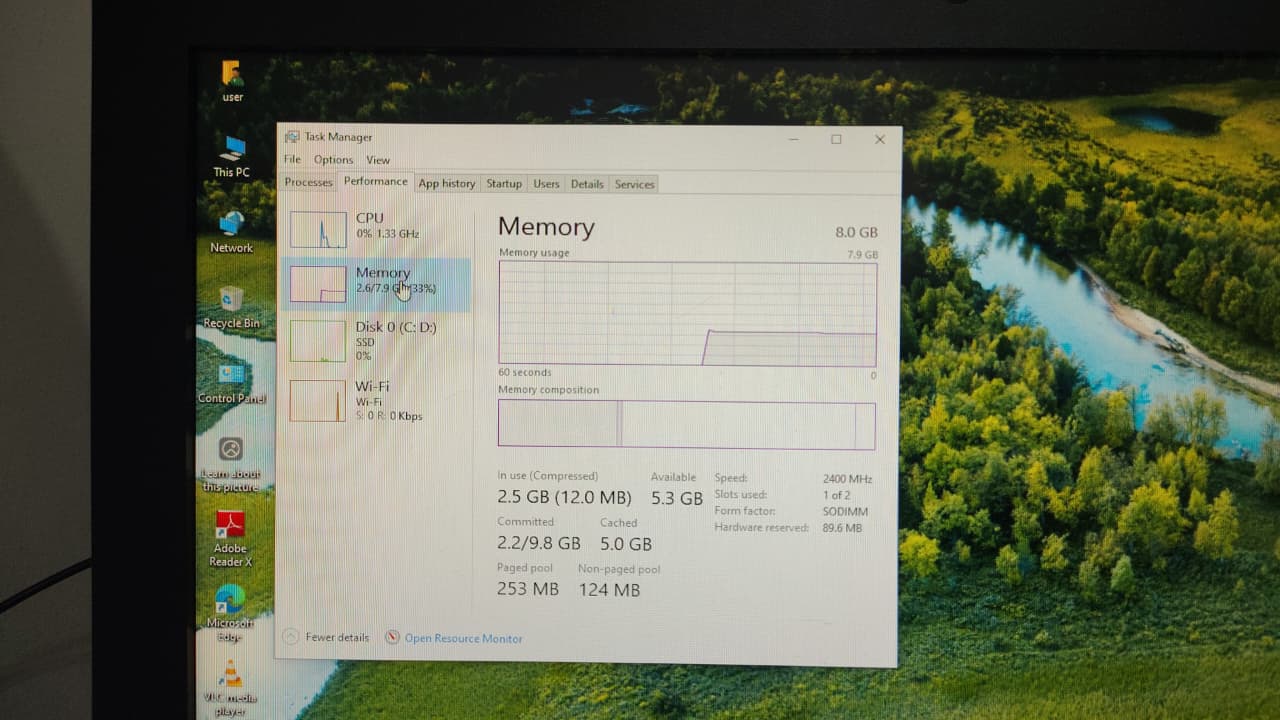
Task: Click Learn about this picture icon
Action: tap(231, 450)
